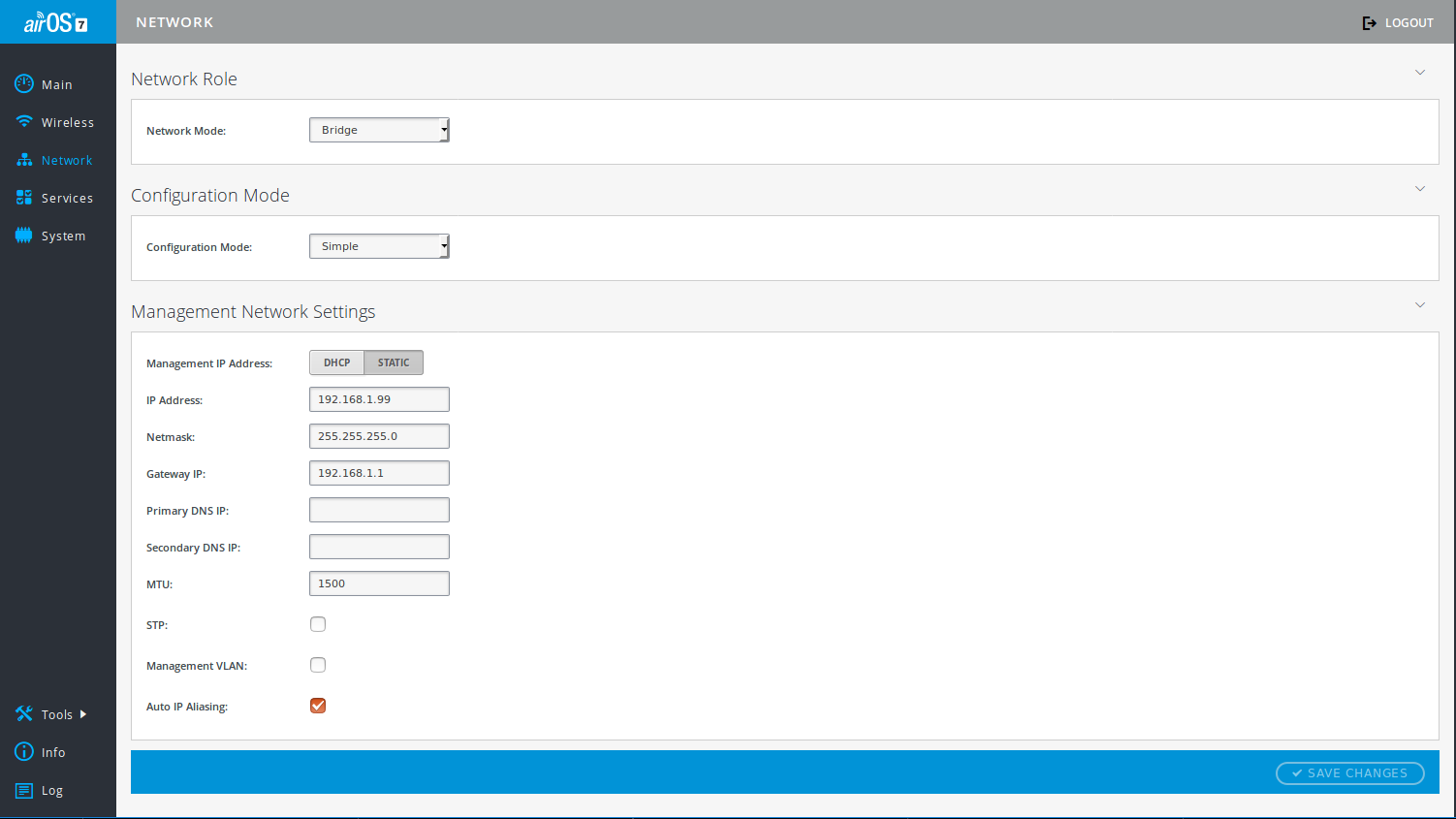
Task: Select the Network menu label
Action: pyautogui.click(x=67, y=161)
